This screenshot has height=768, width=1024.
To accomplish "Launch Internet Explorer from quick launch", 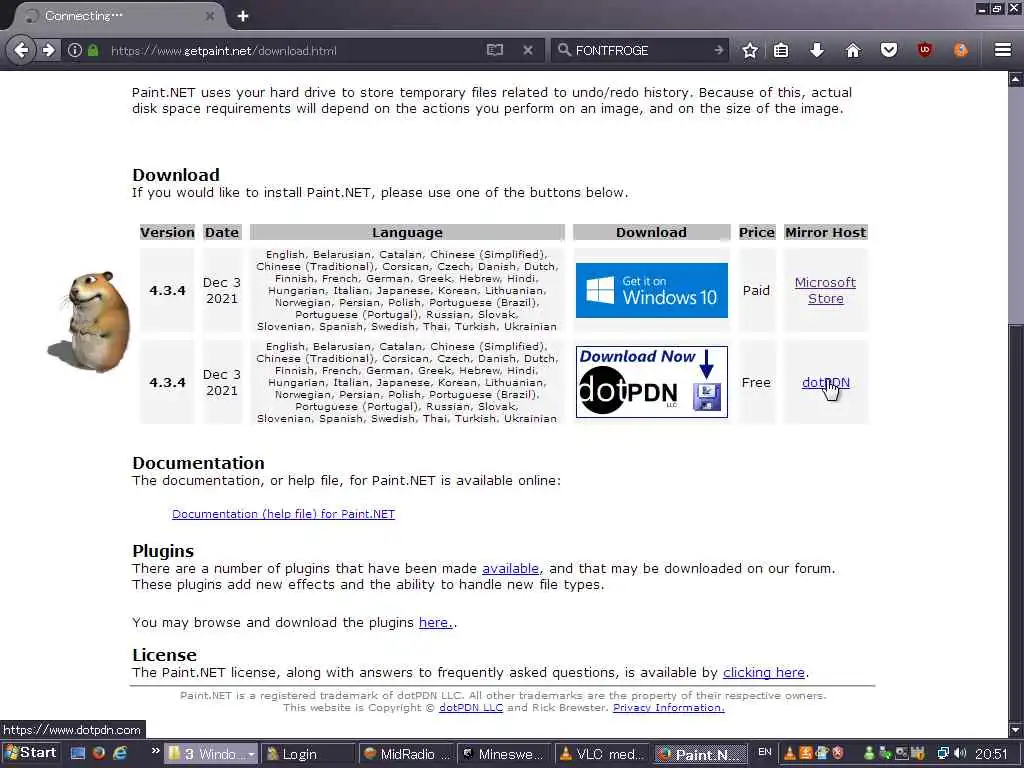I will [120, 753].
